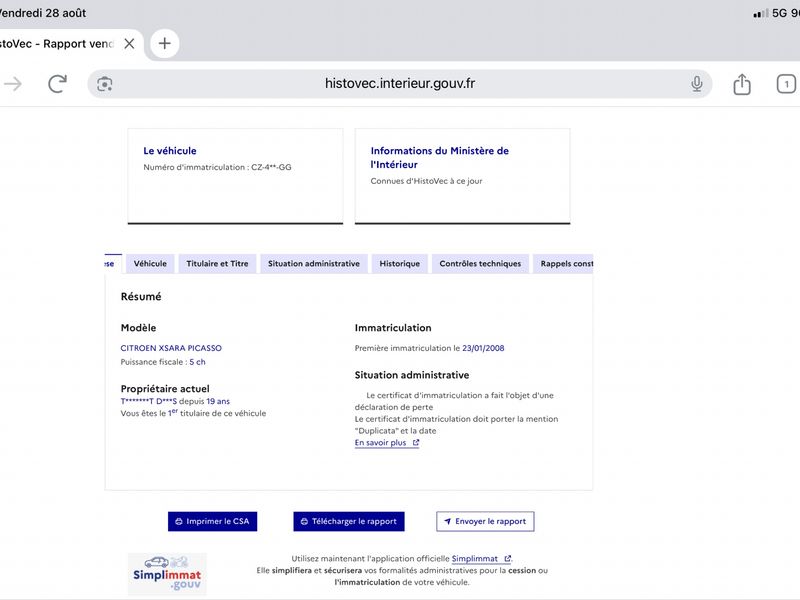800x600 pixels.
Task: Click the 23/01/2008 registration date
Action: click(x=483, y=348)
